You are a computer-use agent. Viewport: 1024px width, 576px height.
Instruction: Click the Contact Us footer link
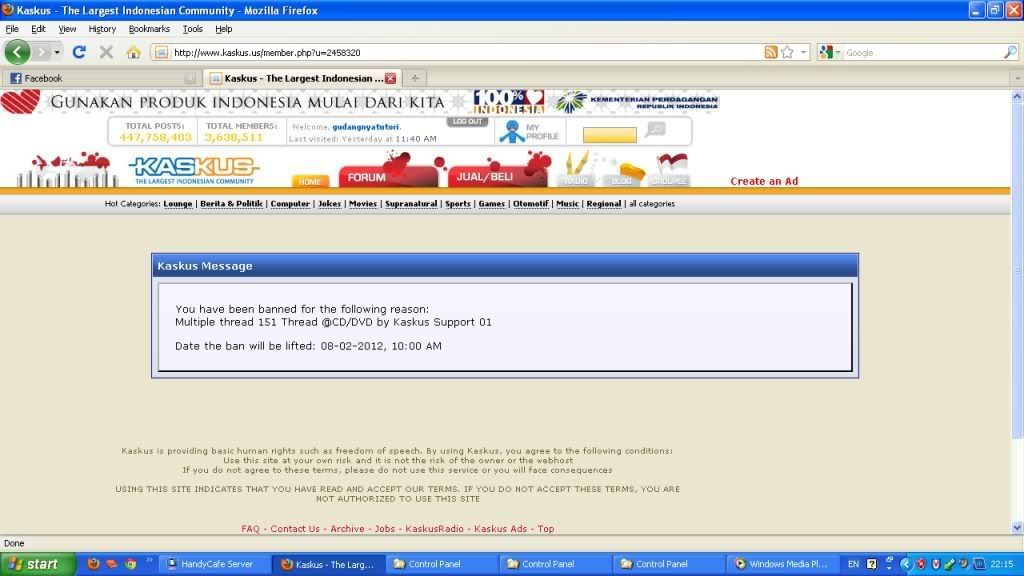coord(295,529)
